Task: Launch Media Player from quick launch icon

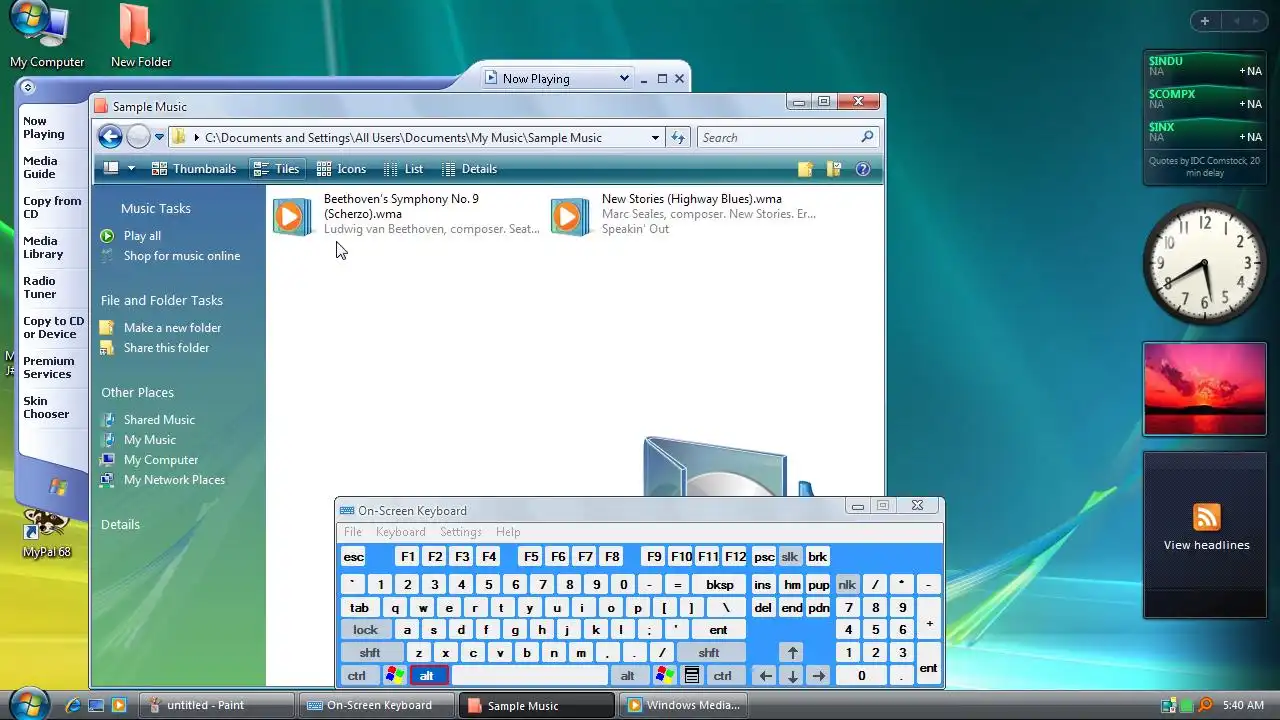Action: tap(119, 705)
